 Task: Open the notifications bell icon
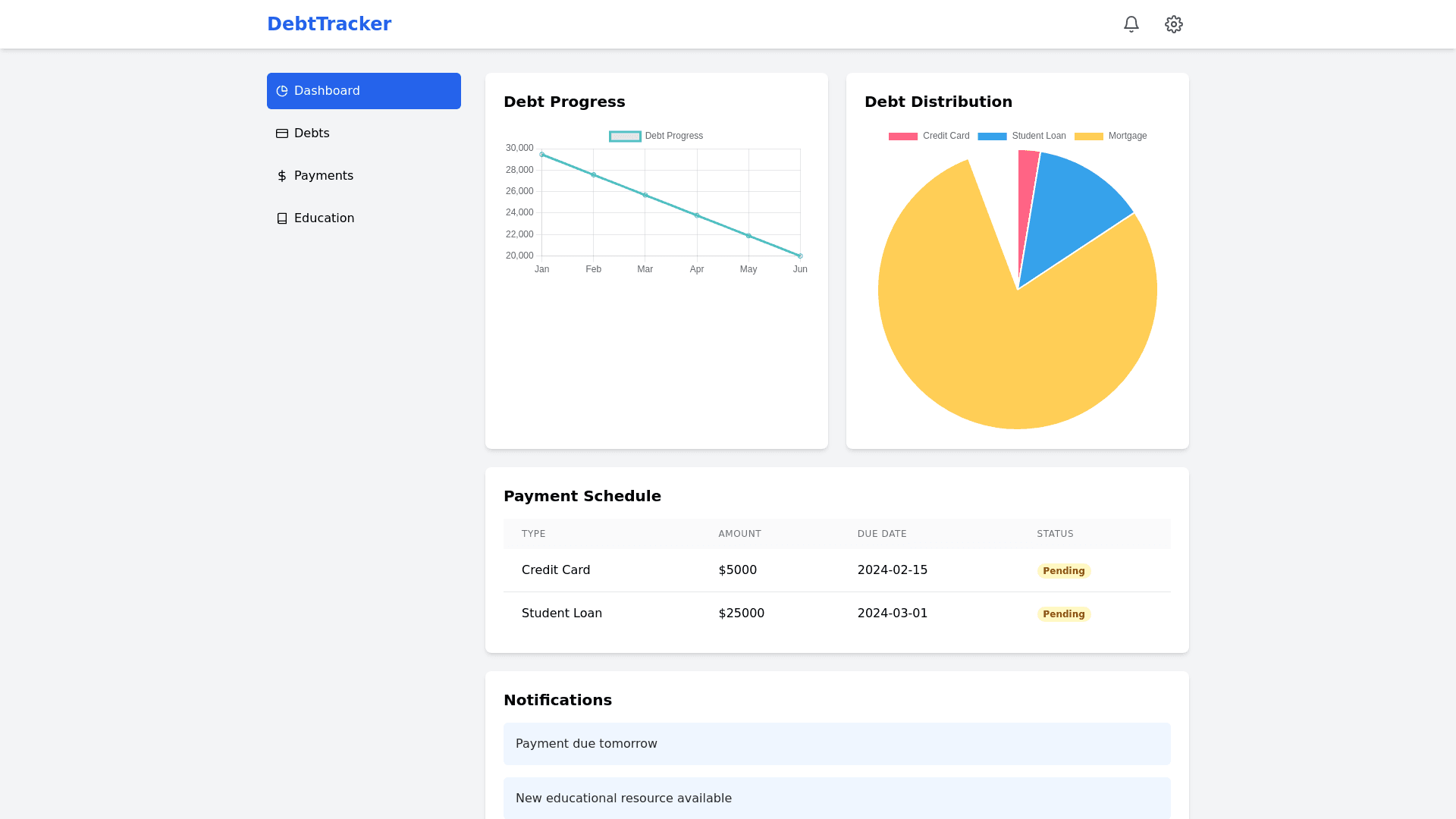click(1131, 24)
